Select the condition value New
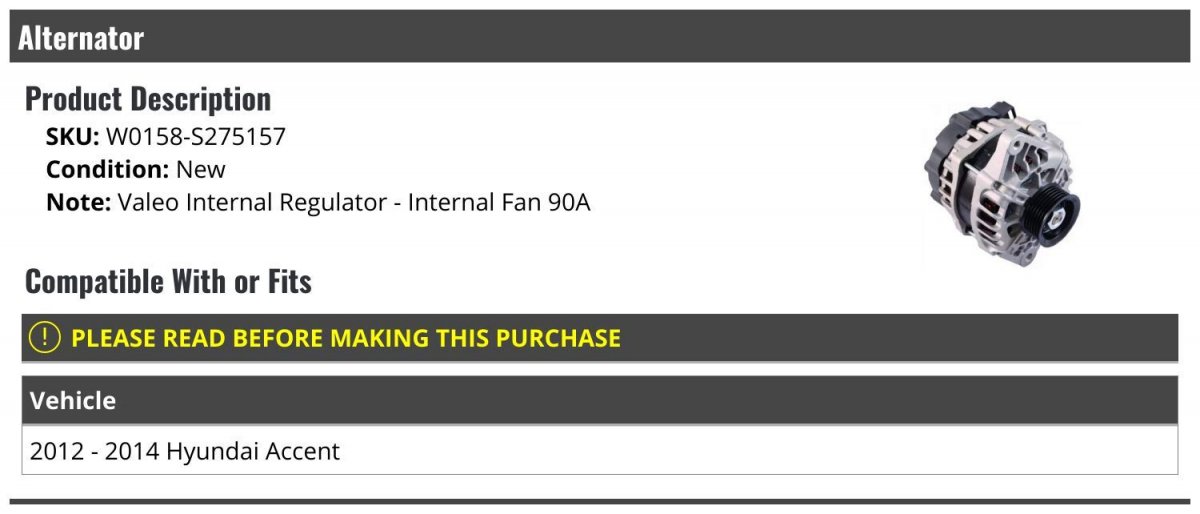The image size is (1200, 514). (201, 169)
